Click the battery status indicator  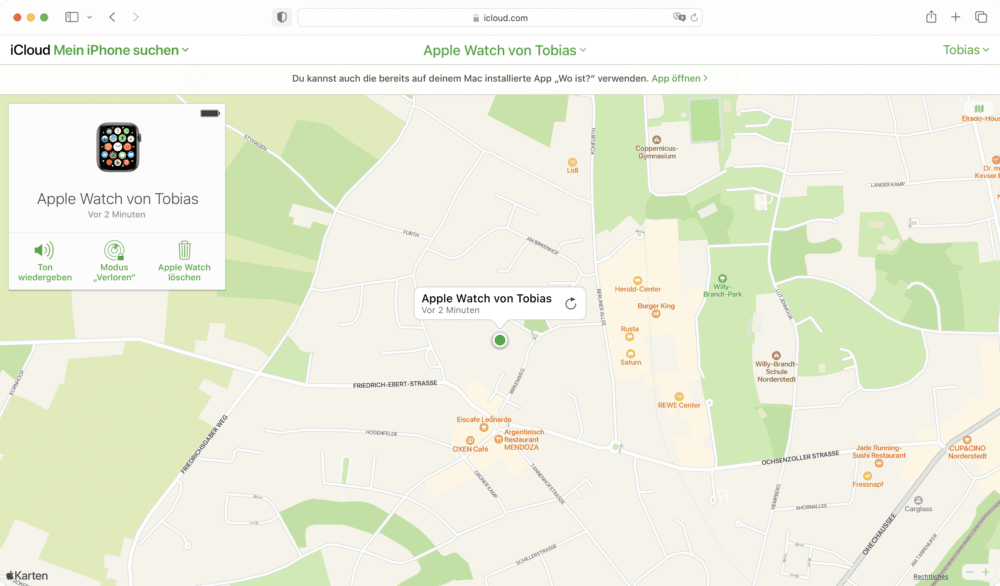(210, 114)
